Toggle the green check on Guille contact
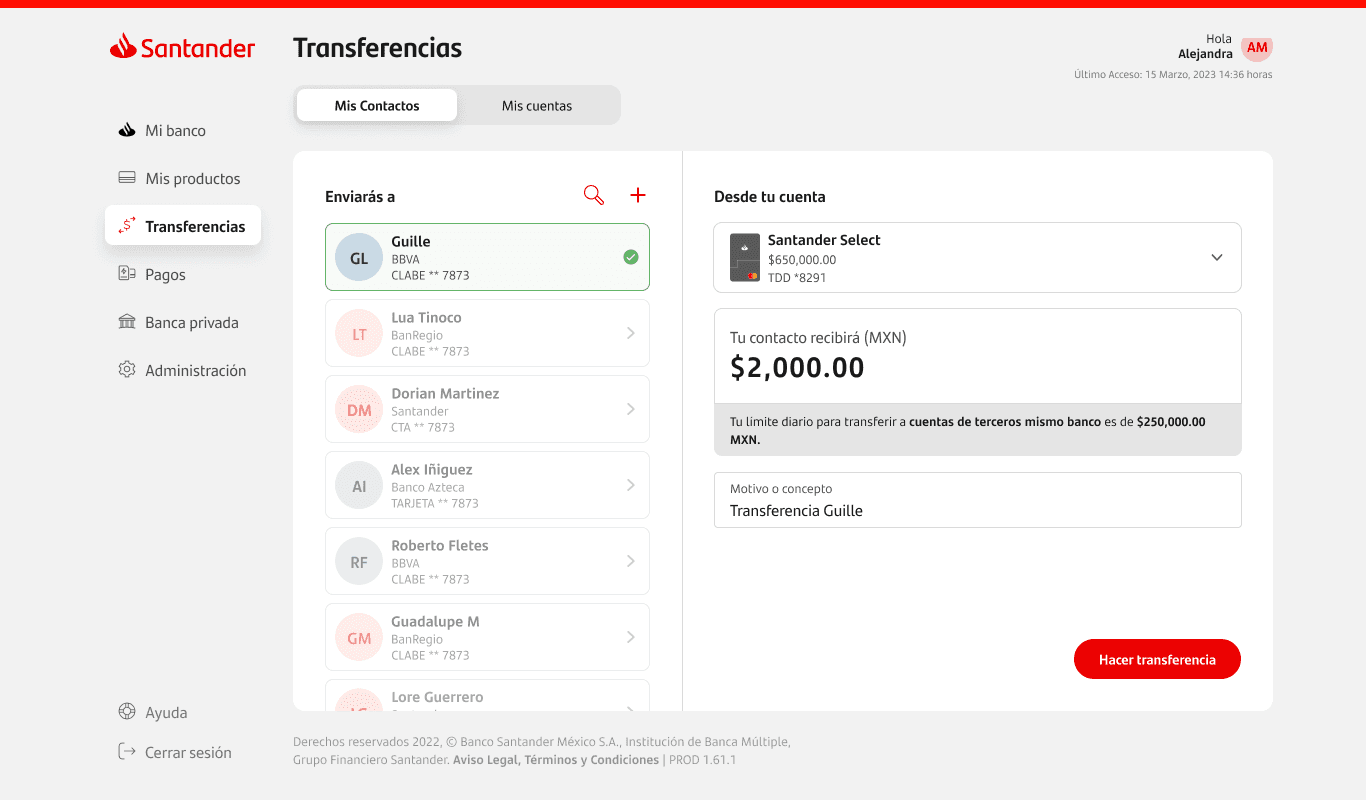This screenshot has width=1366, height=800. click(631, 257)
